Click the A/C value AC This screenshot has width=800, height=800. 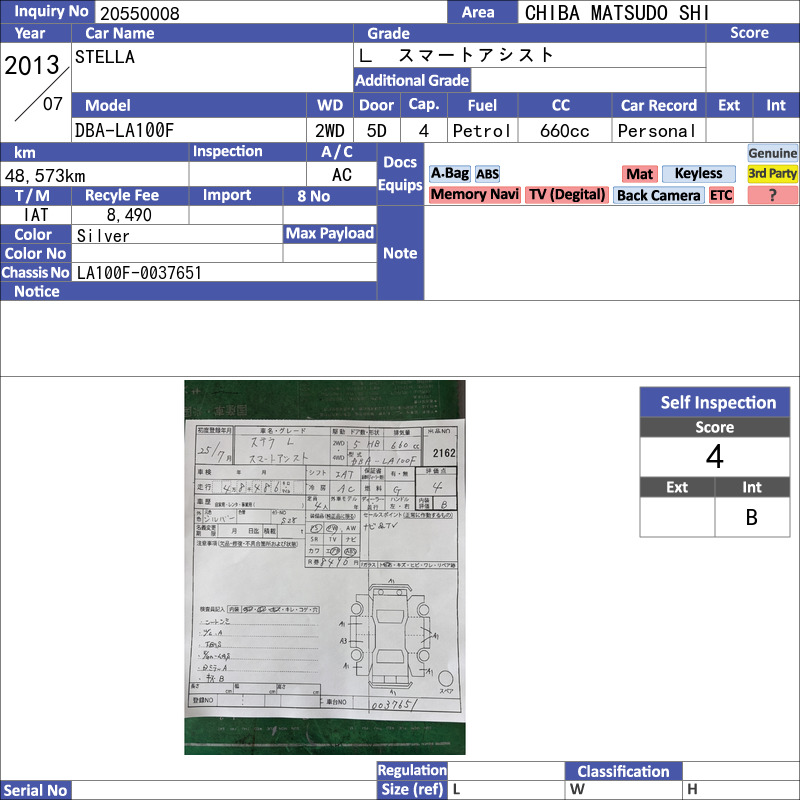point(342,175)
